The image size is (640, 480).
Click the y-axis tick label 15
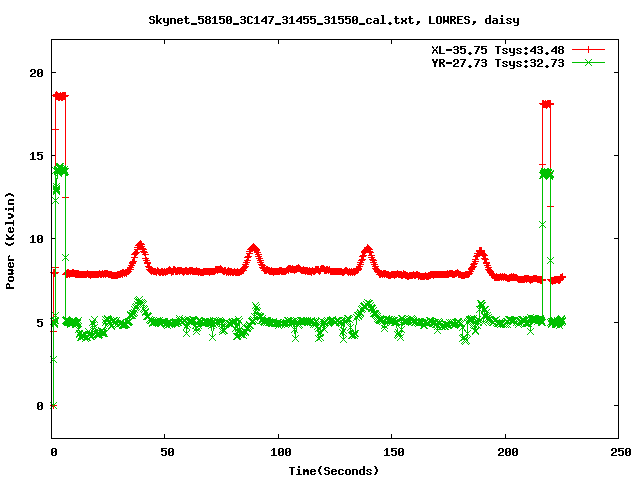tap(36, 156)
